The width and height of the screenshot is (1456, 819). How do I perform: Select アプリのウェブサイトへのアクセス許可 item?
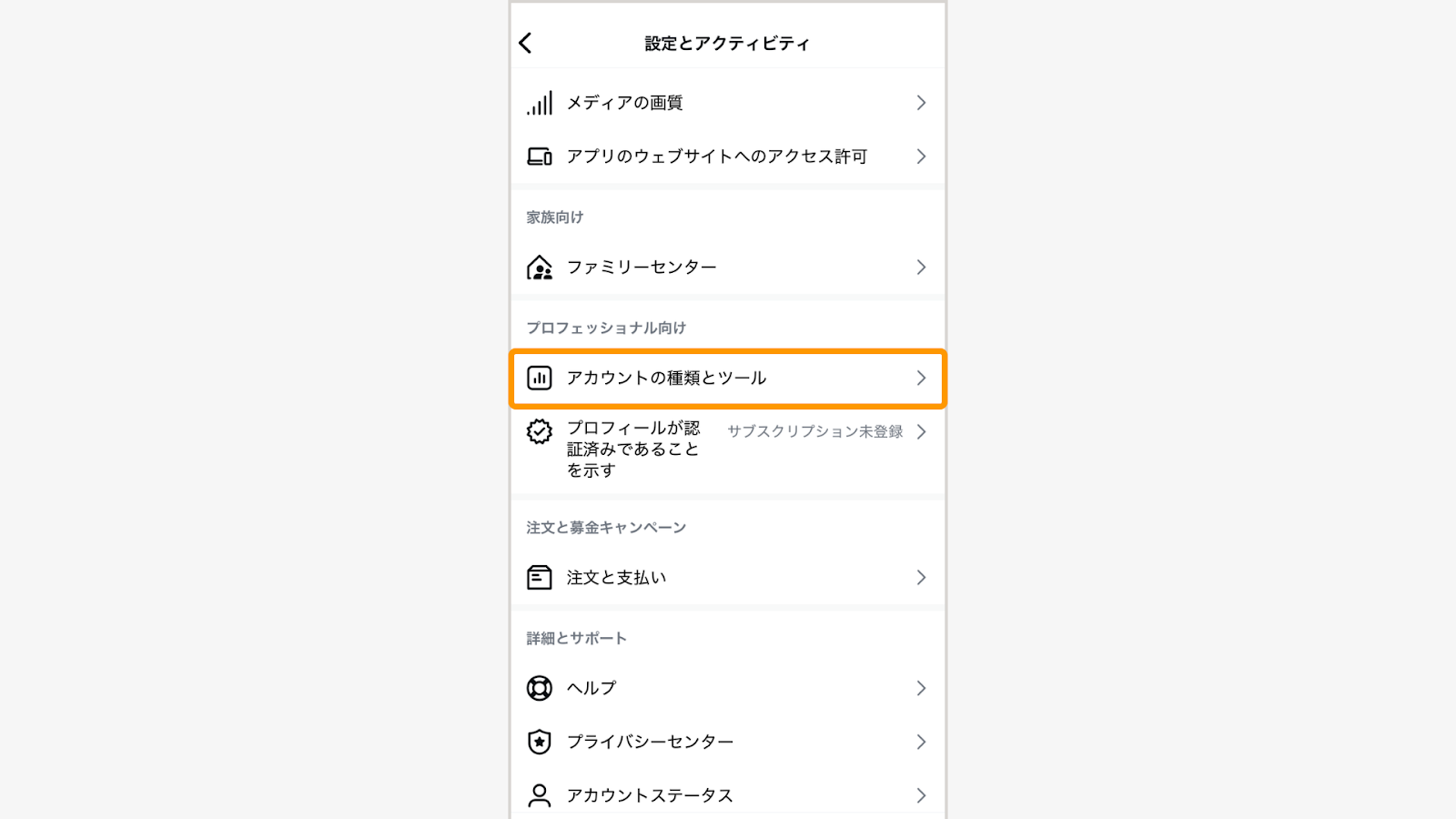point(728,157)
